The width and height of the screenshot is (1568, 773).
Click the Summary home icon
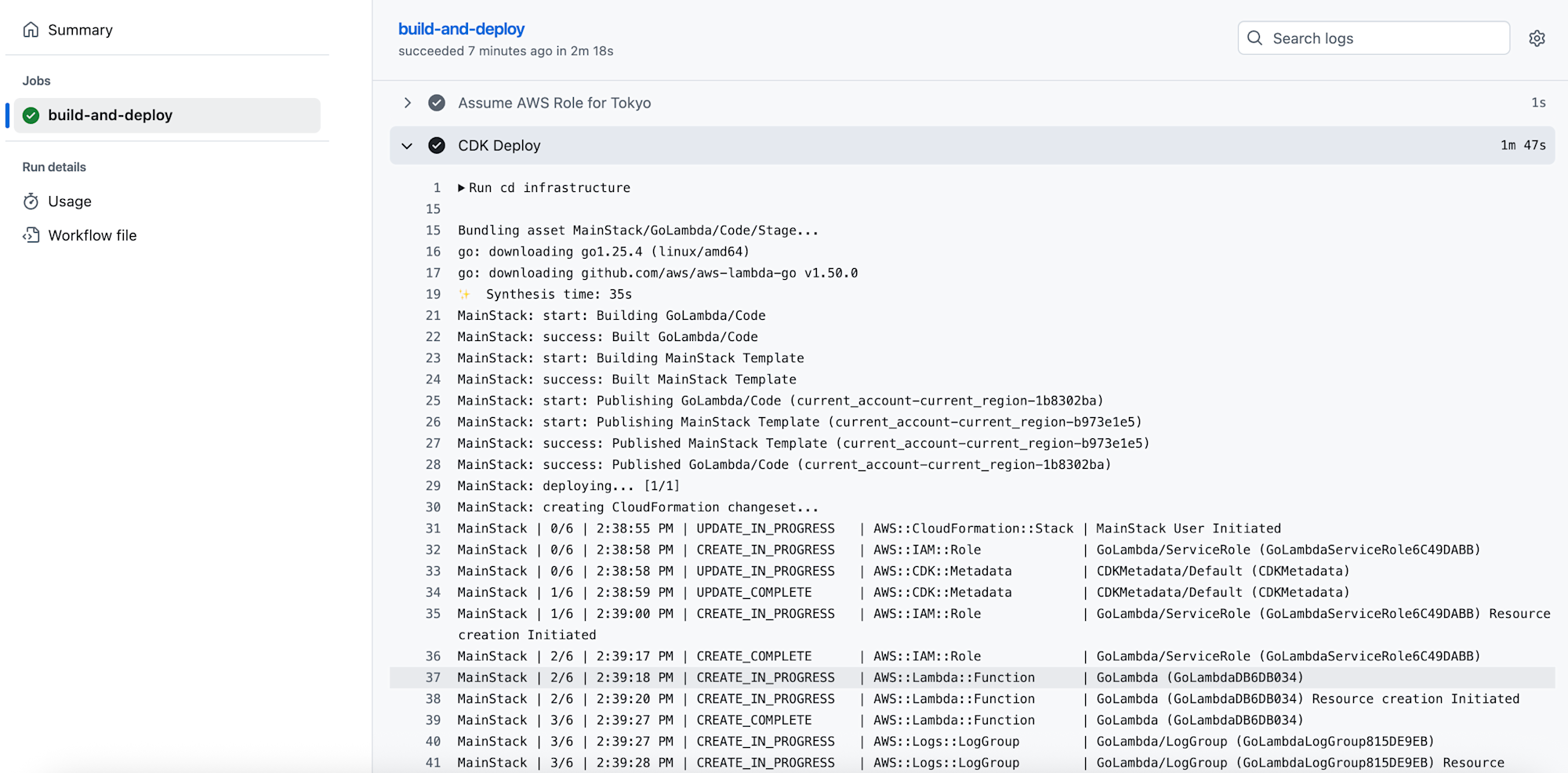[31, 30]
